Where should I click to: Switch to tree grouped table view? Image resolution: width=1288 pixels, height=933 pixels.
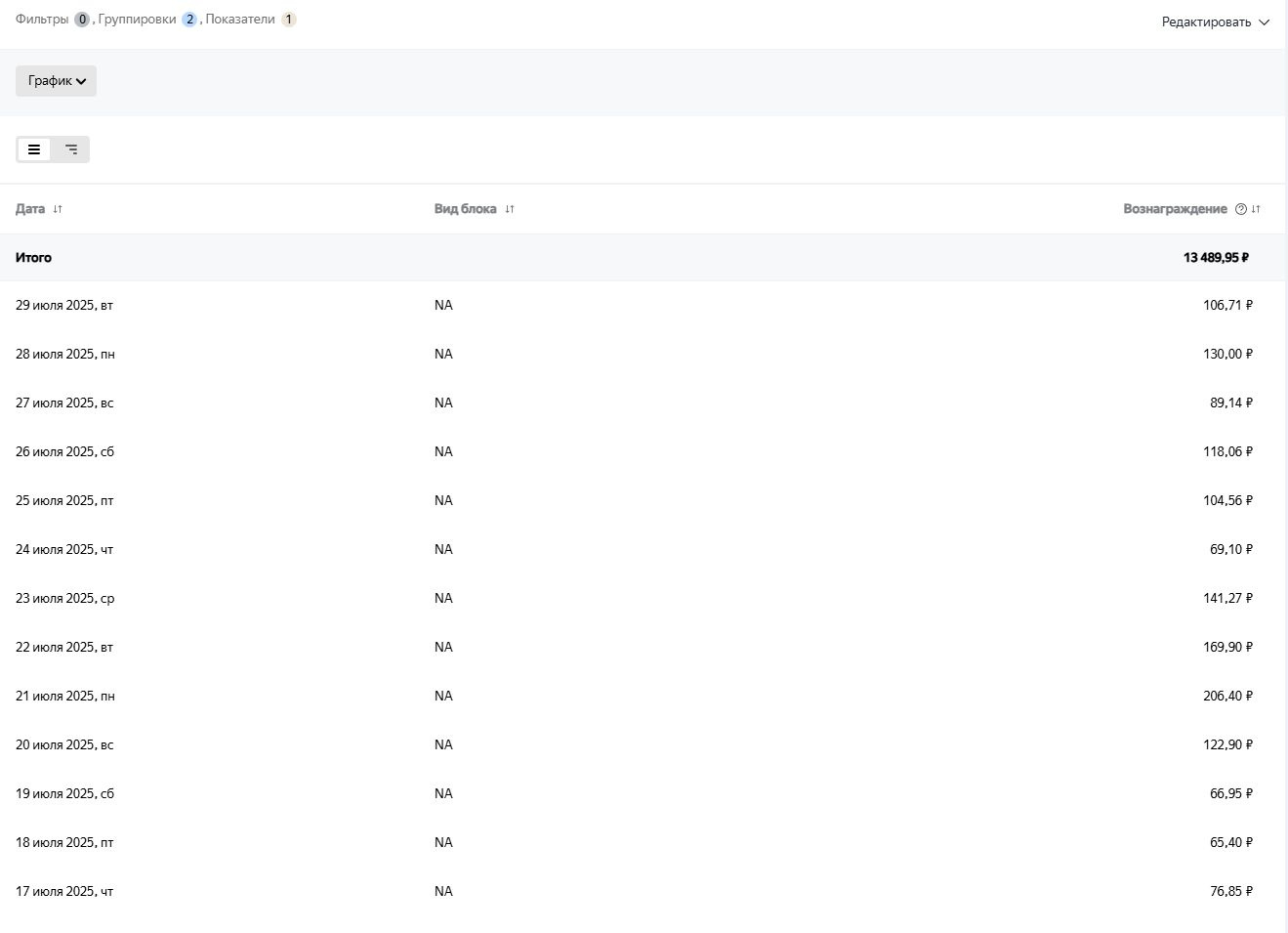click(x=71, y=149)
